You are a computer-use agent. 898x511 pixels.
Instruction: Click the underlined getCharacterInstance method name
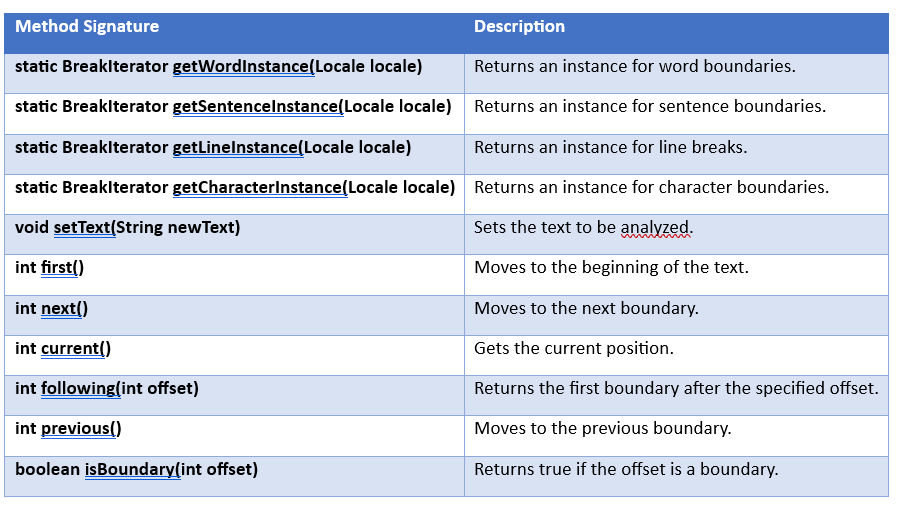coord(259,187)
